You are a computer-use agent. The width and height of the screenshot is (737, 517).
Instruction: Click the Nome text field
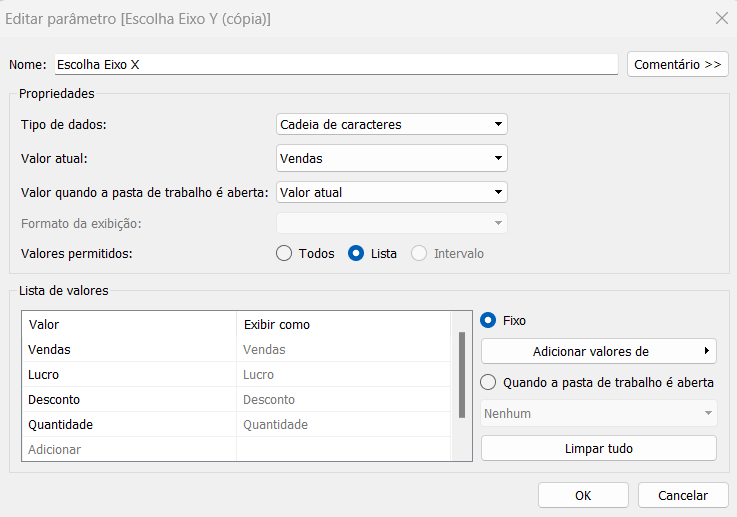336,64
